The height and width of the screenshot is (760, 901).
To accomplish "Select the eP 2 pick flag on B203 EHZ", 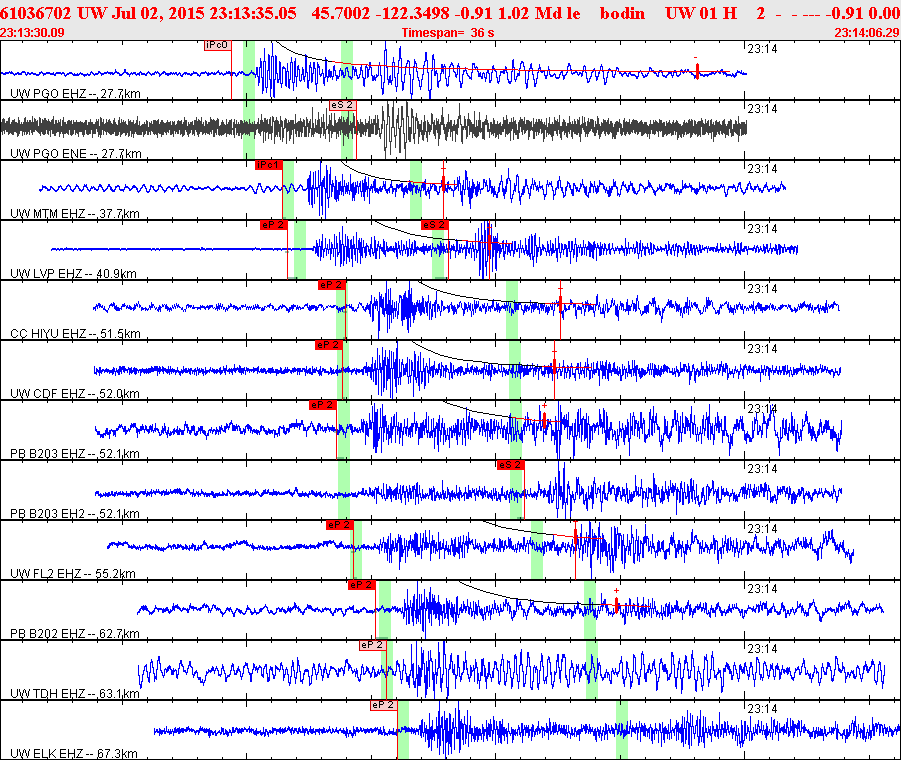I will coord(323,405).
